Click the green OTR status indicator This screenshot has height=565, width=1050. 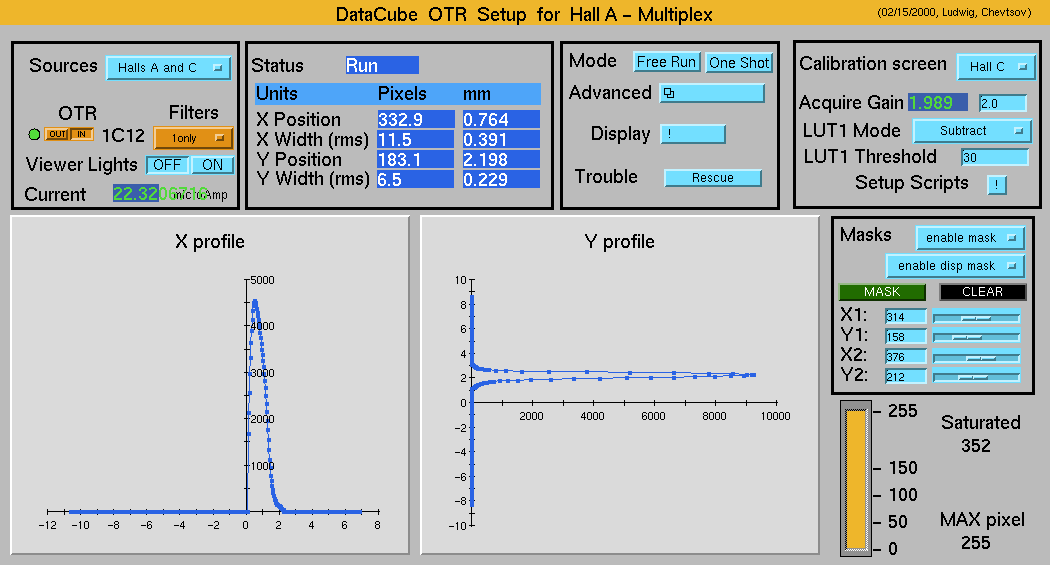pos(34,135)
